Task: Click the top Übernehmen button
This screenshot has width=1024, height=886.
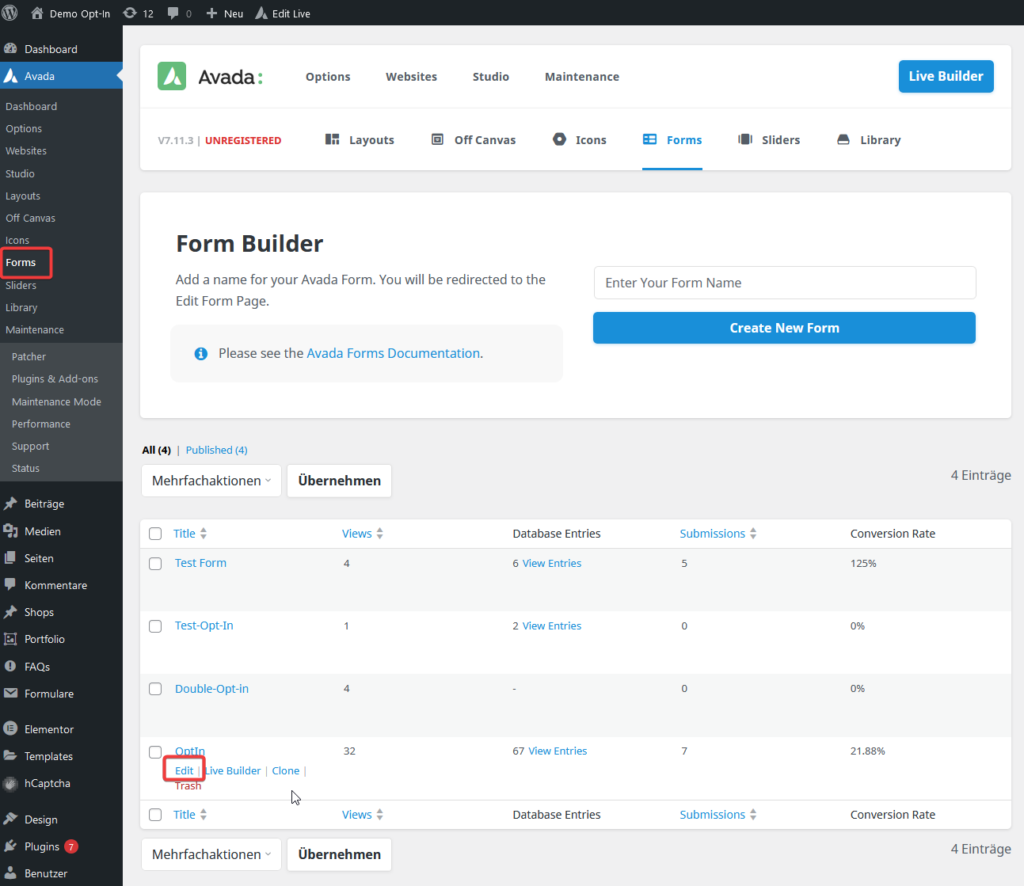Action: click(339, 481)
